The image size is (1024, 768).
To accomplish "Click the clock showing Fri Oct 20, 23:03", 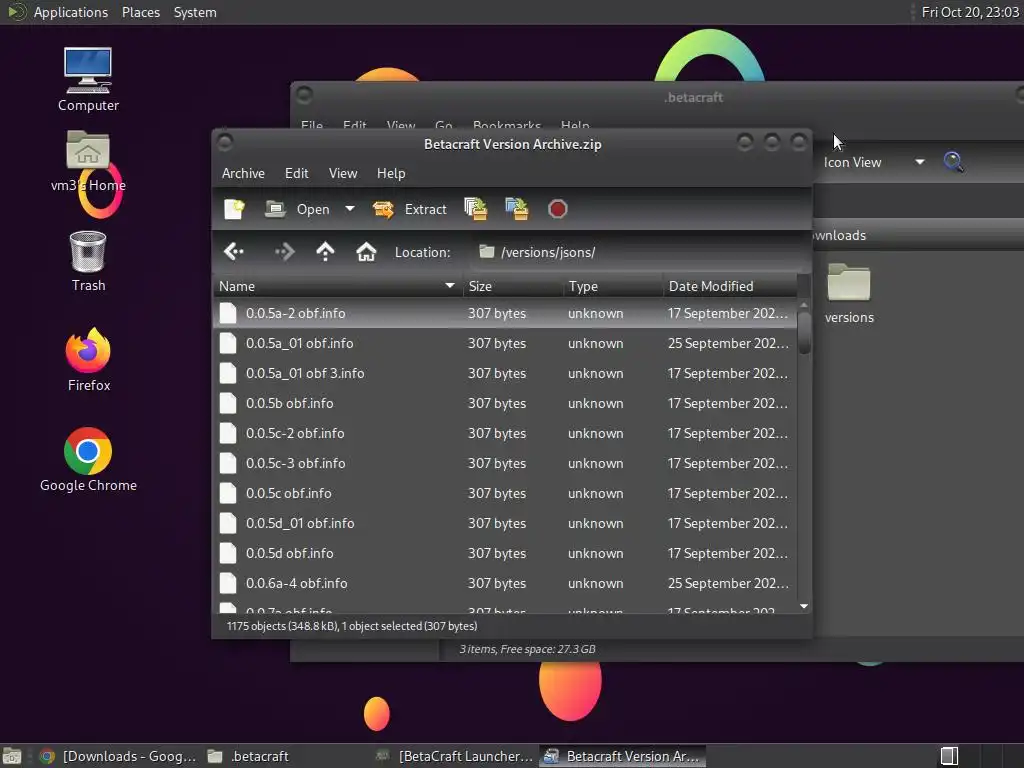I will coord(970,12).
